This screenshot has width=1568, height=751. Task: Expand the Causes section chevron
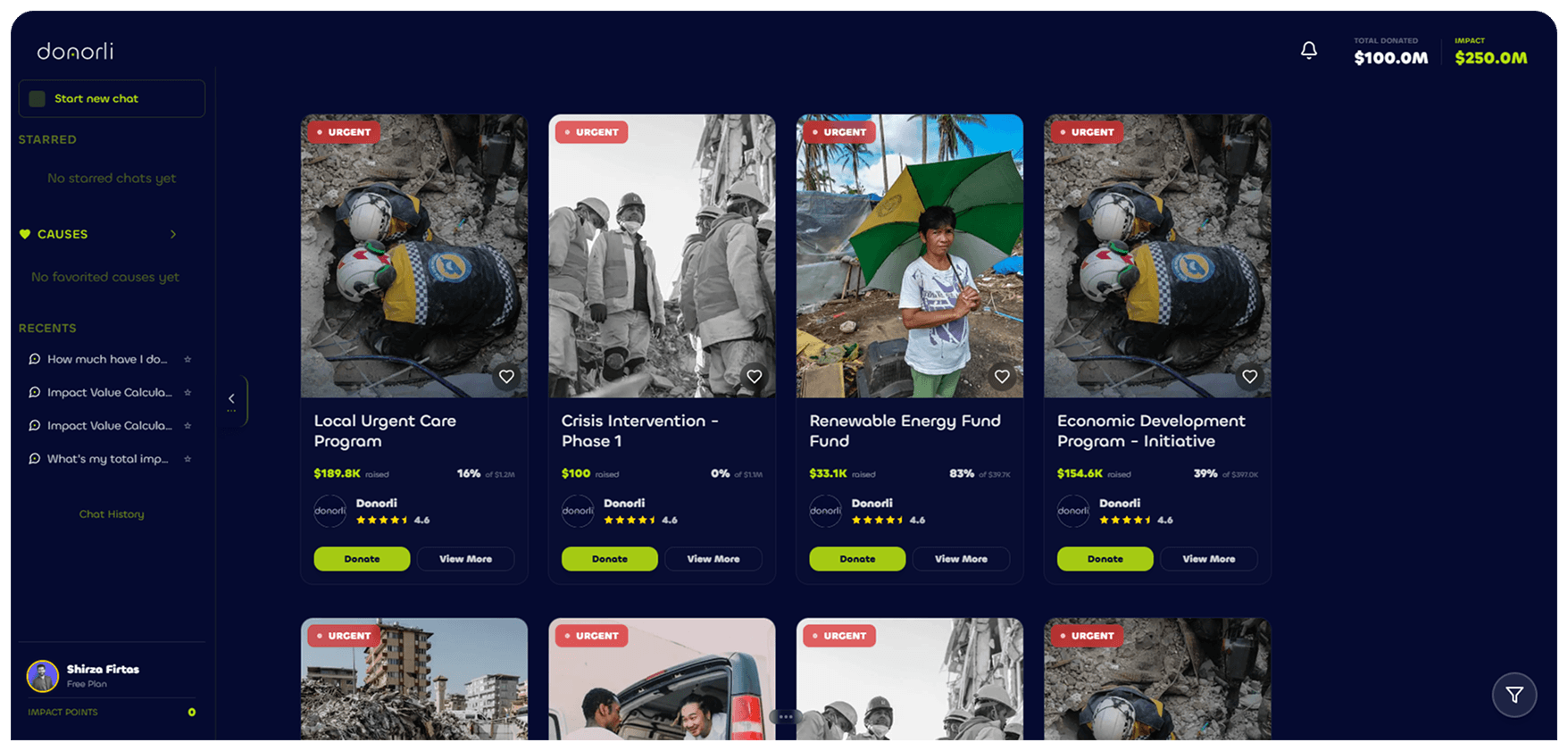pos(173,234)
